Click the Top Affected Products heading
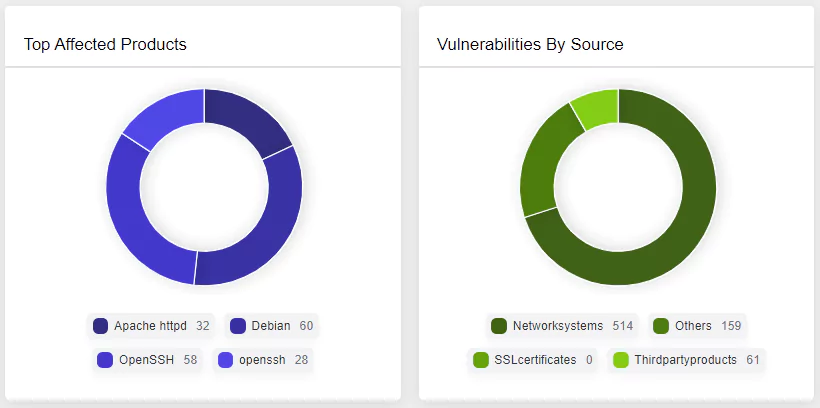The width and height of the screenshot is (820, 408). pos(105,44)
